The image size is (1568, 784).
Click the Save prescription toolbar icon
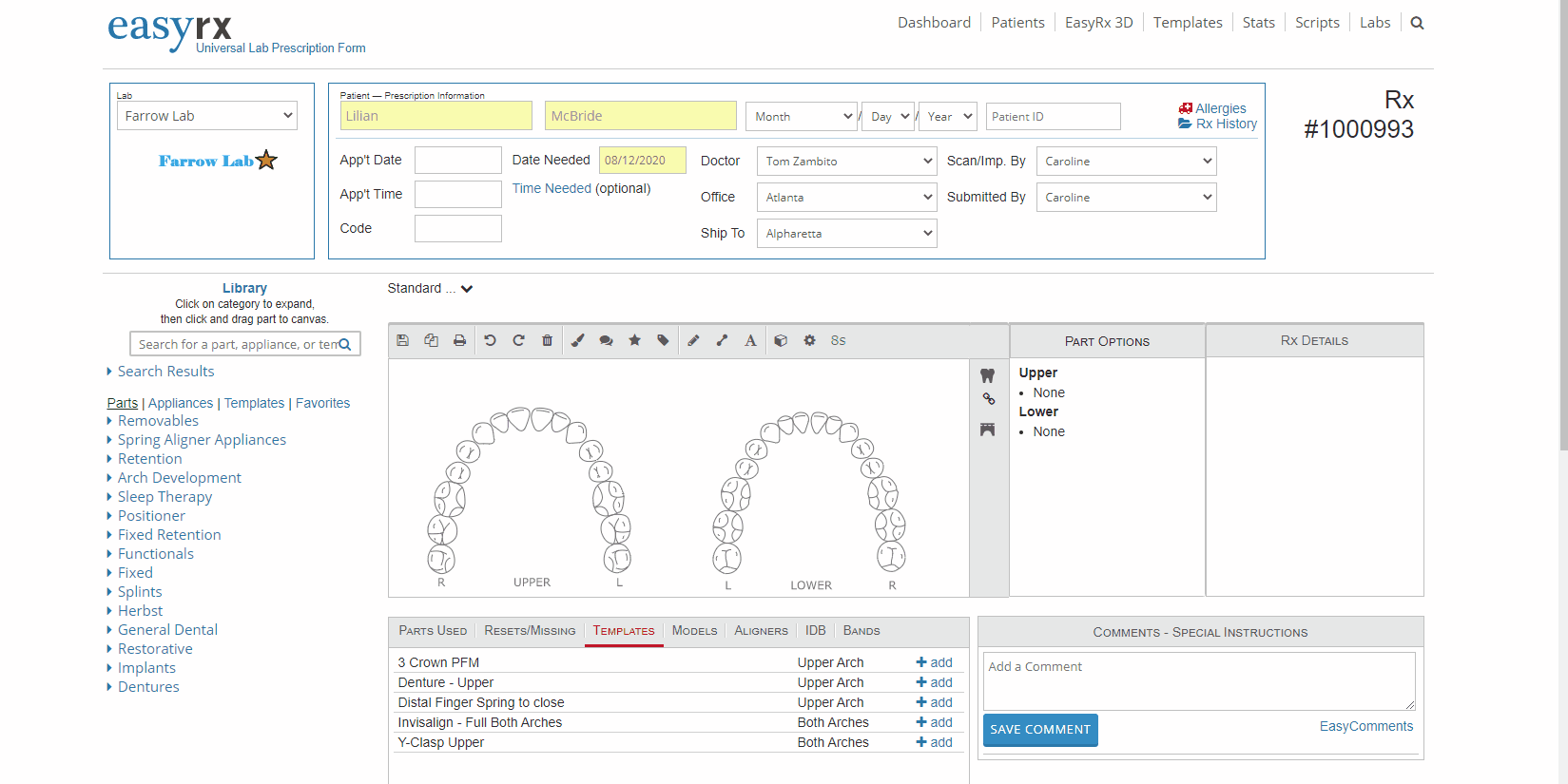point(402,340)
